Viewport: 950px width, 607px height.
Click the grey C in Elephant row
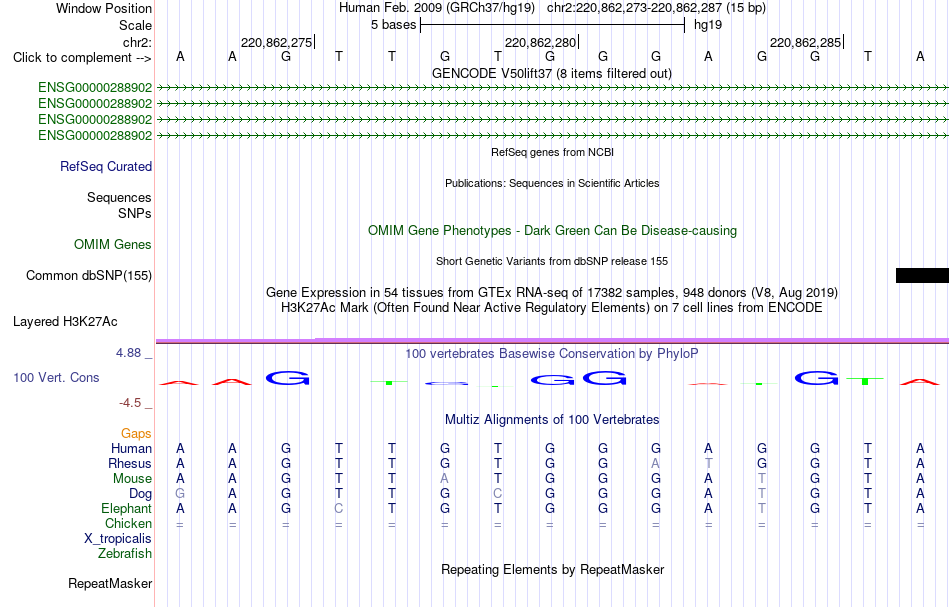339,508
